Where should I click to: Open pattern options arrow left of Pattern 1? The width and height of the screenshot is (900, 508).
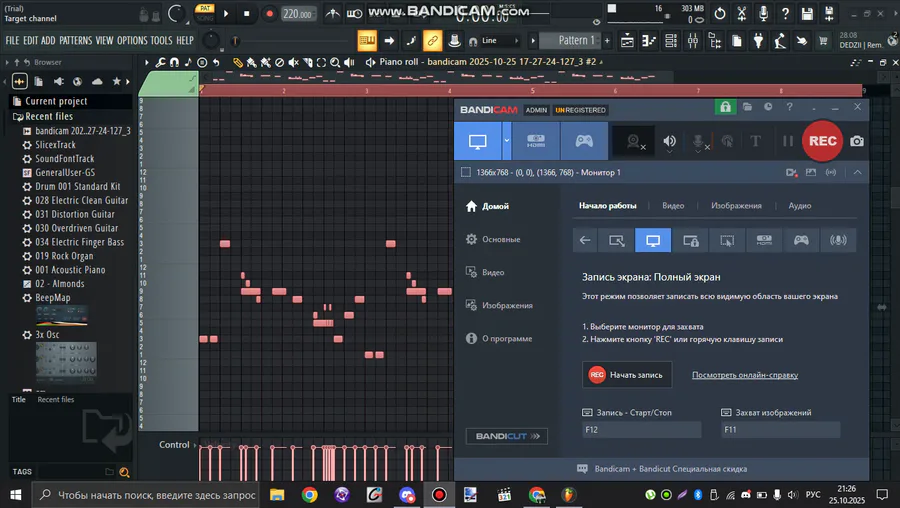click(533, 40)
